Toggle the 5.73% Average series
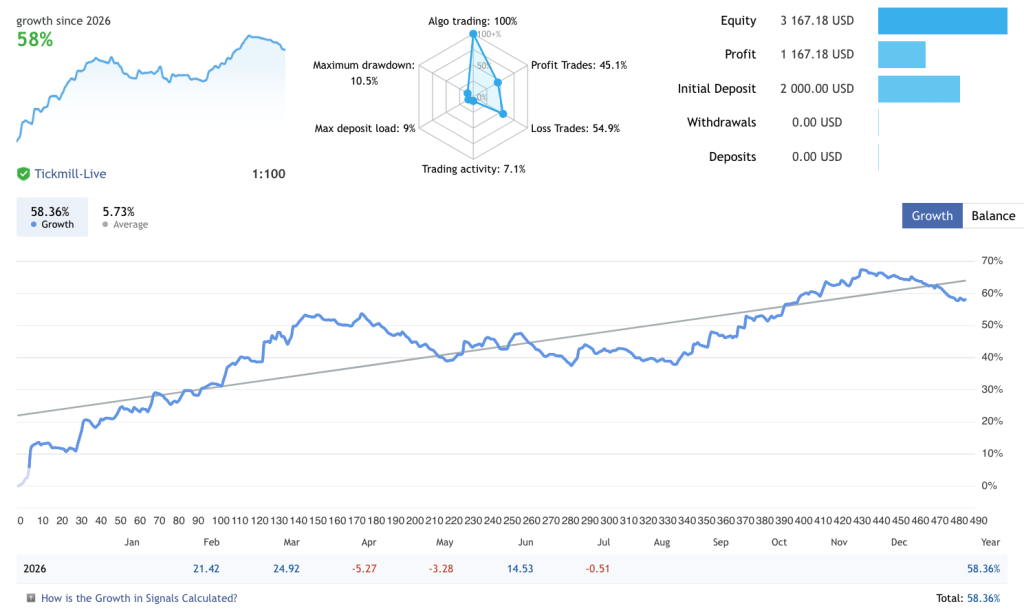The image size is (1024, 615). [x=125, y=217]
